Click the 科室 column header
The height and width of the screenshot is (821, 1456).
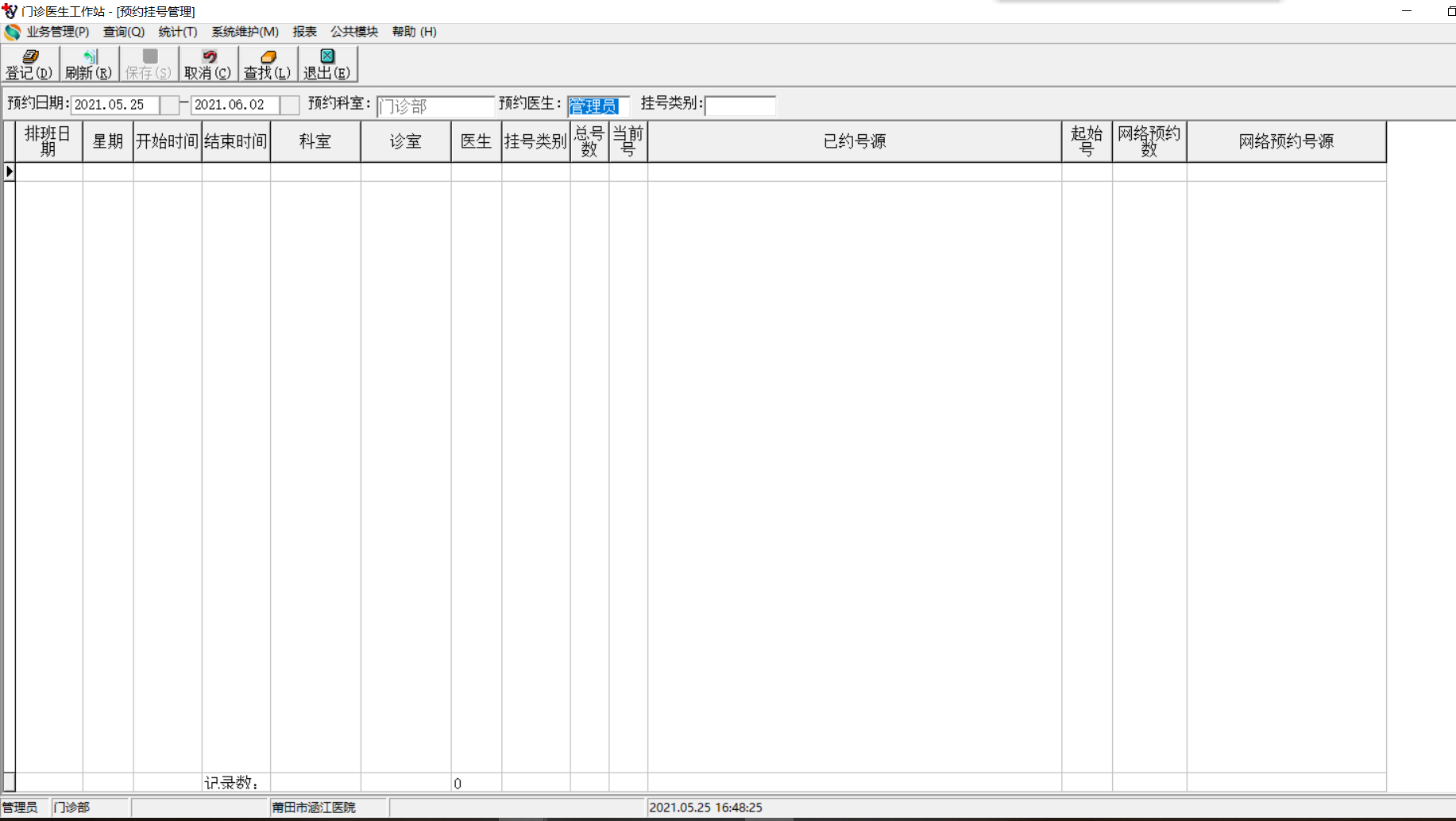point(315,141)
